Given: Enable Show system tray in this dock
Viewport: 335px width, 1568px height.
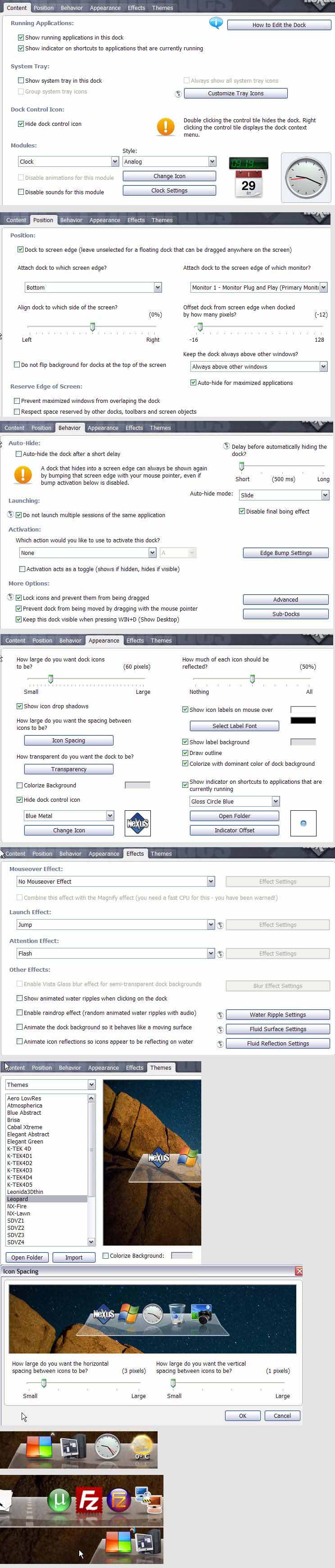Looking at the screenshot, I should pyautogui.click(x=21, y=80).
